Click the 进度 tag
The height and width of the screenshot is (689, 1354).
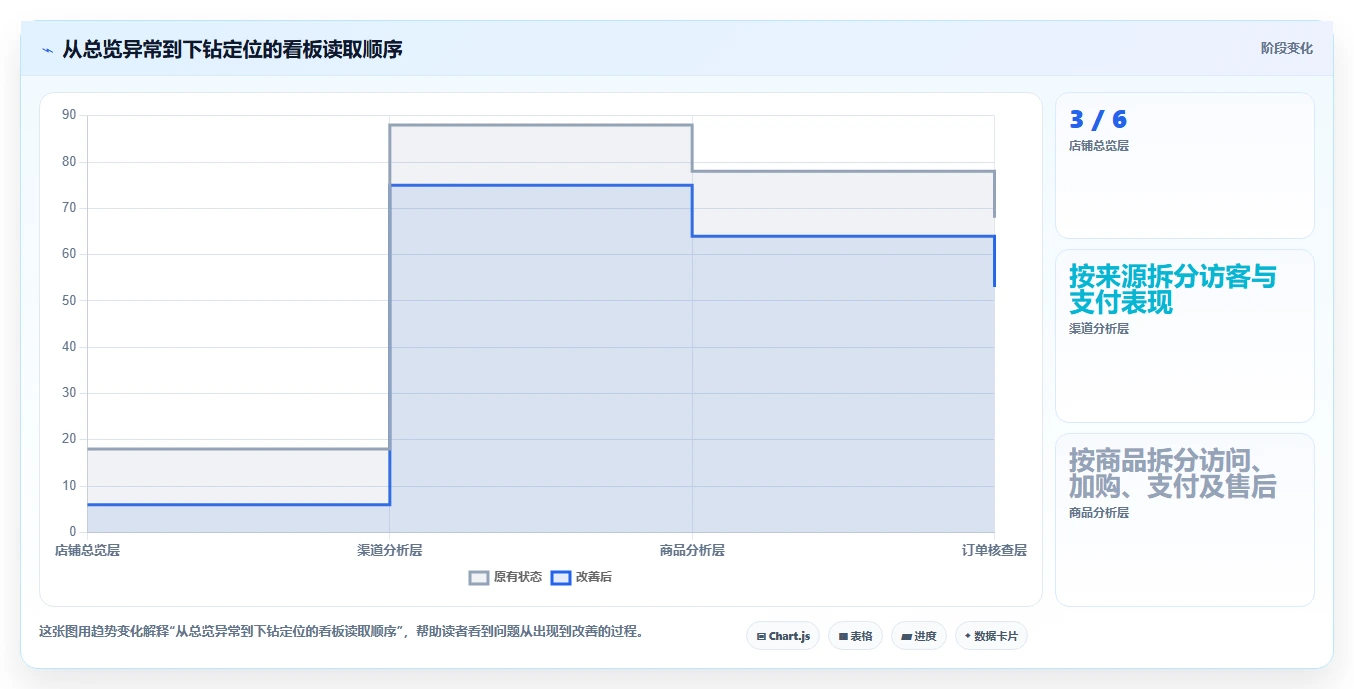tap(919, 636)
